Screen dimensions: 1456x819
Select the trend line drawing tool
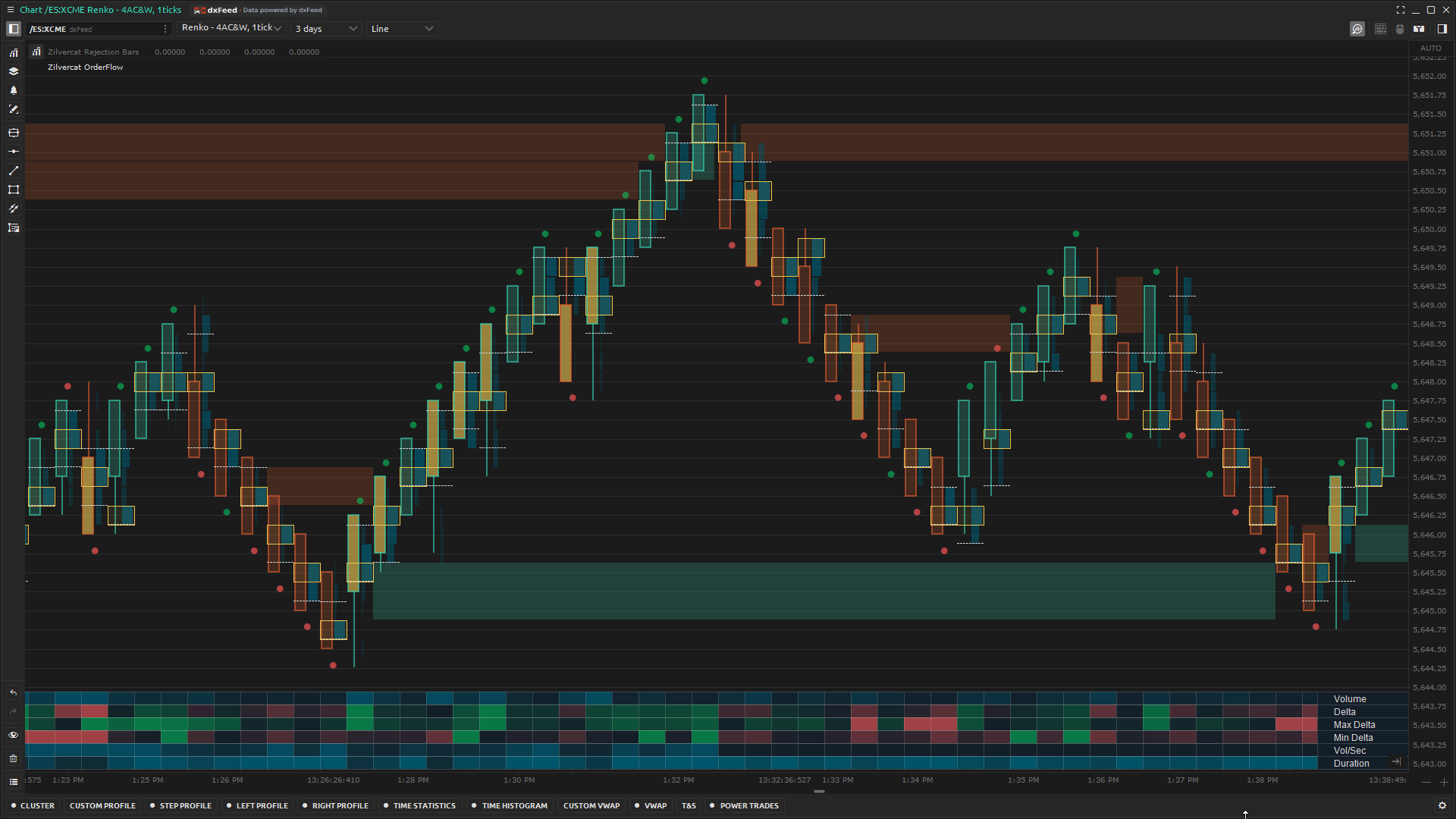[14, 171]
